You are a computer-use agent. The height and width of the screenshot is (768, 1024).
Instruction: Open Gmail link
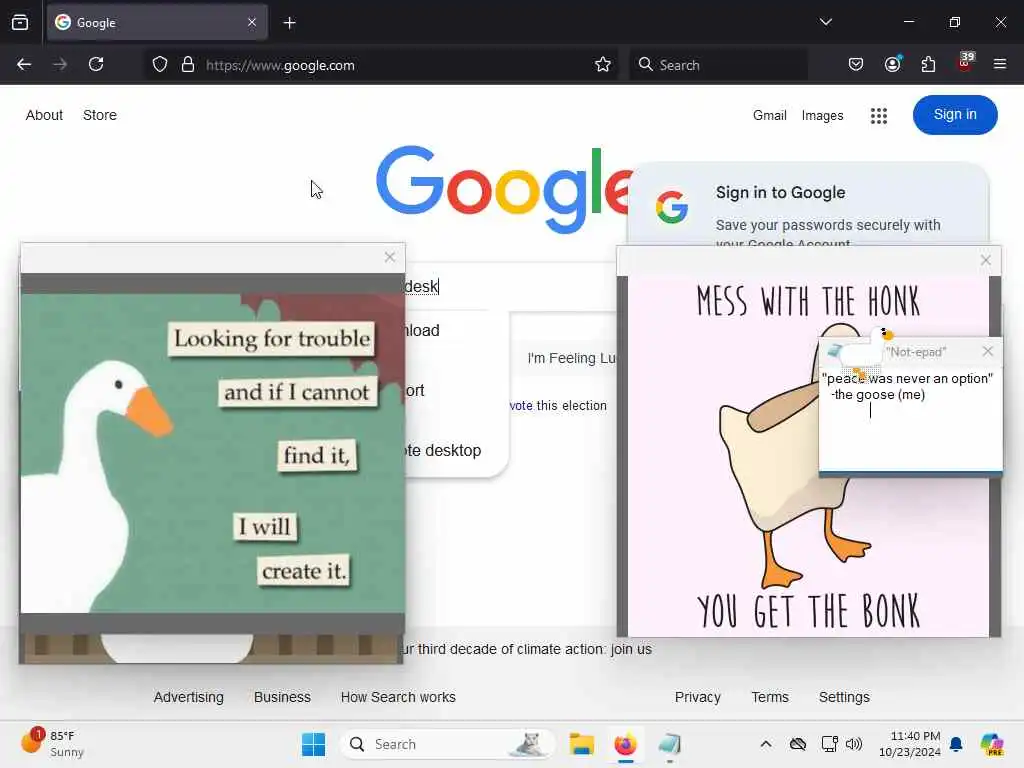(769, 116)
